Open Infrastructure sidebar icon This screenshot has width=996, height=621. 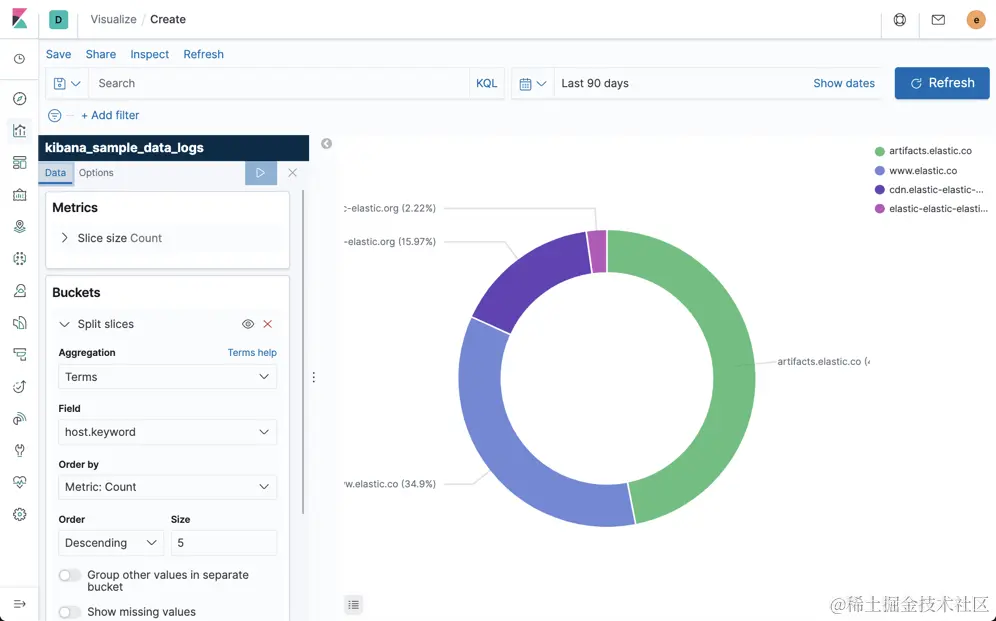click(x=20, y=290)
